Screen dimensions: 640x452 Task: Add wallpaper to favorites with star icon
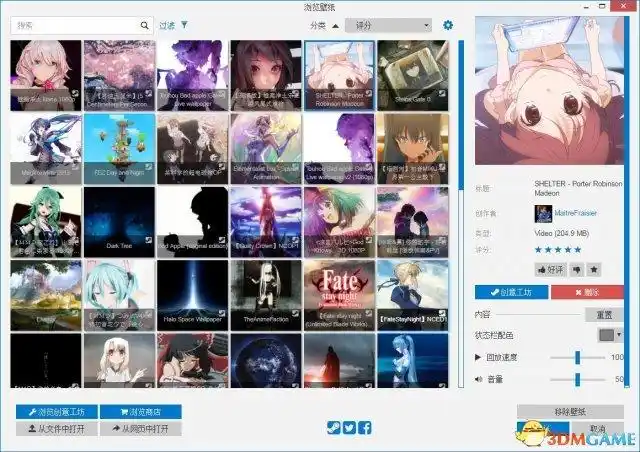coord(594,269)
